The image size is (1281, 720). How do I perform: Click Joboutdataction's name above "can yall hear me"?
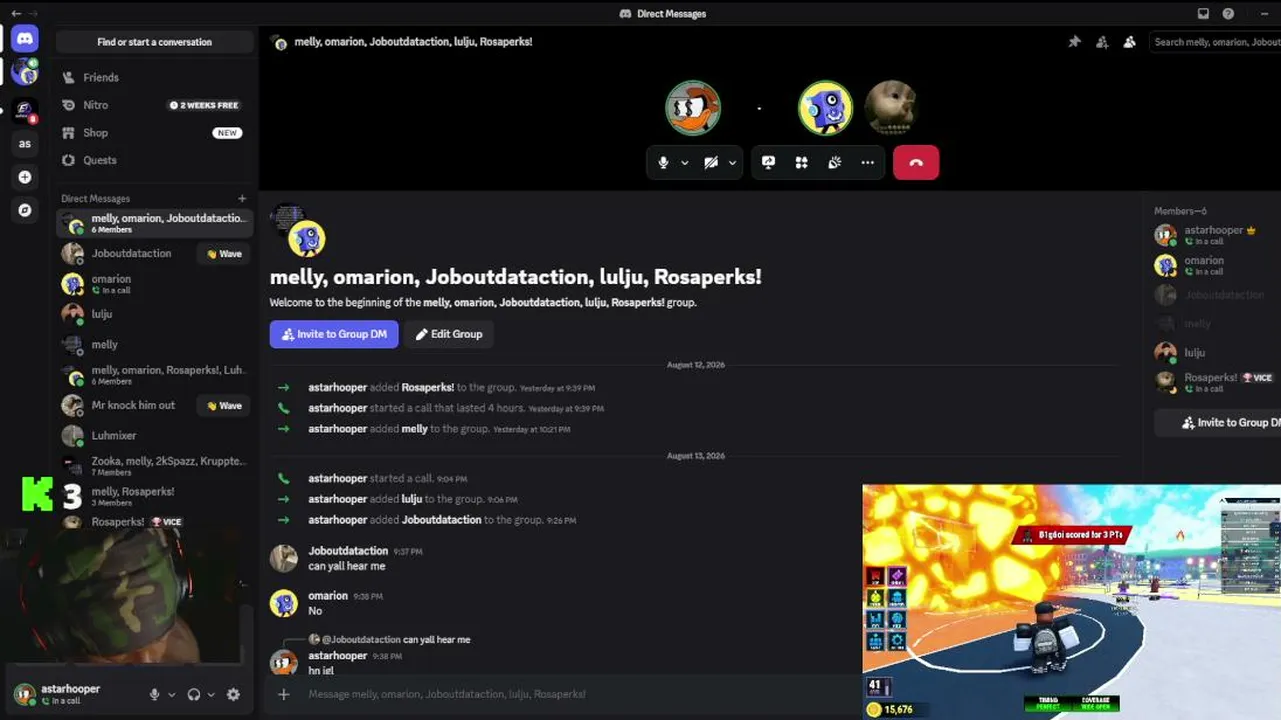pyautogui.click(x=348, y=551)
